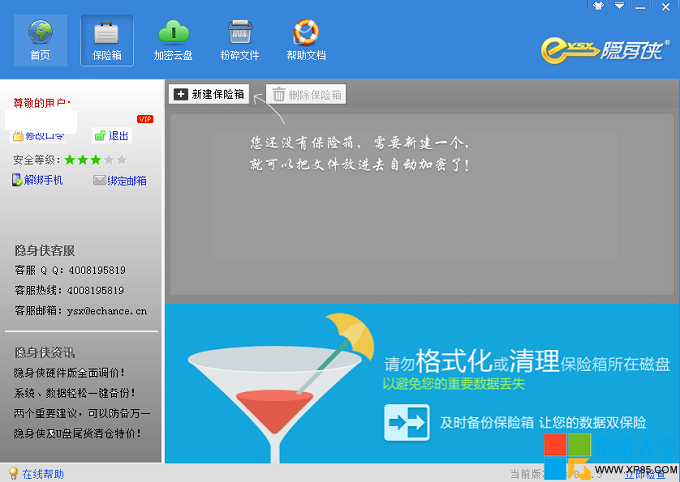
Task: Click the red VIP badge
Action: [x=145, y=119]
